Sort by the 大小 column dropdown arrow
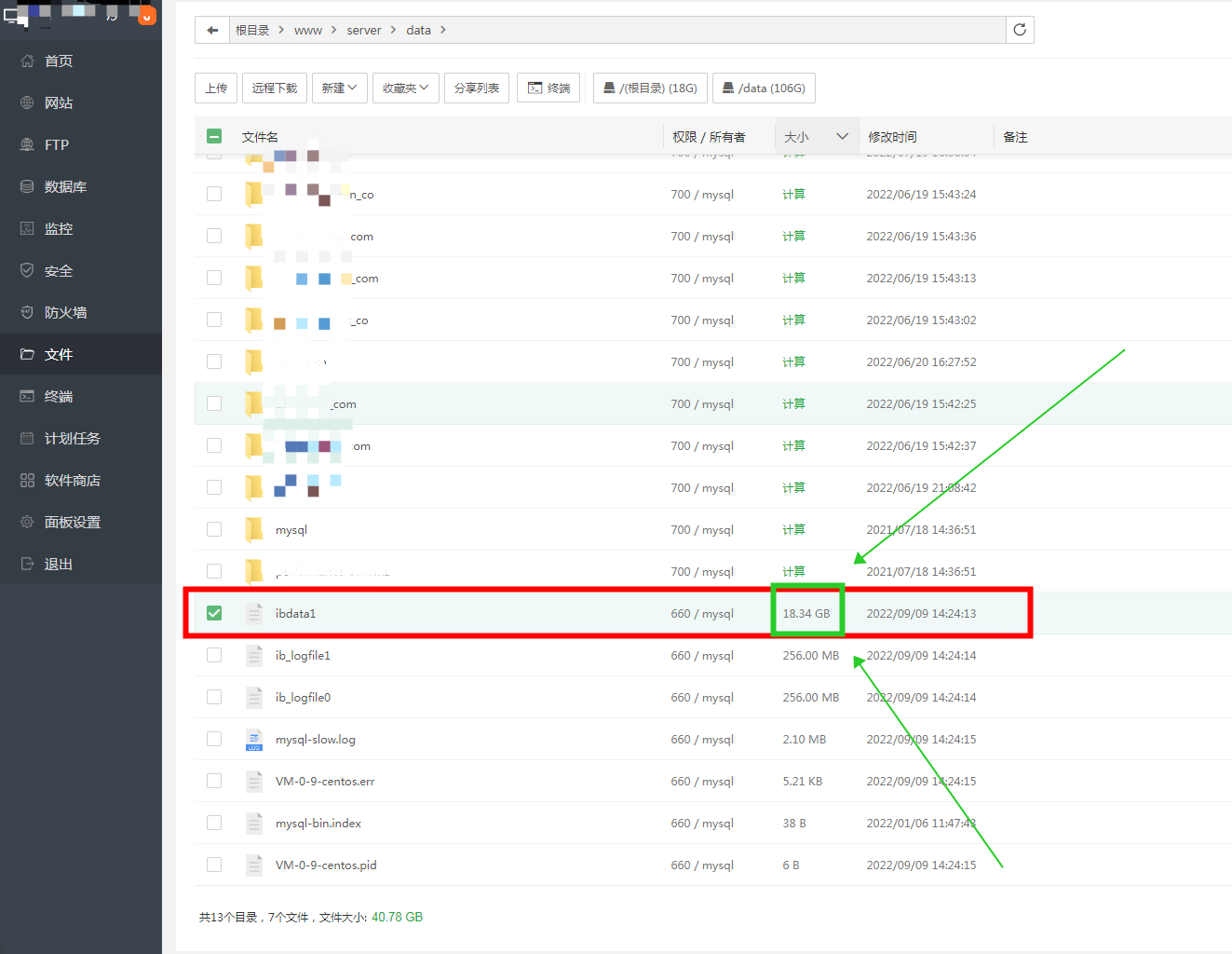Viewport: 1232px width, 954px height. 843,136
